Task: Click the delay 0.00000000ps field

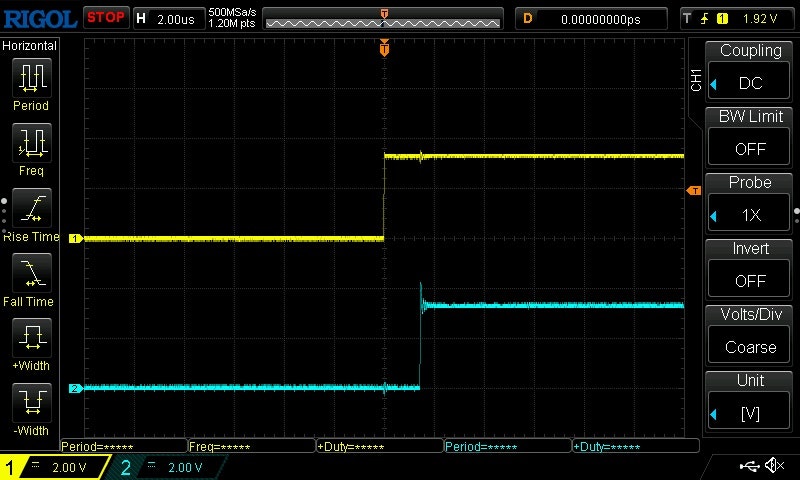Action: point(591,19)
